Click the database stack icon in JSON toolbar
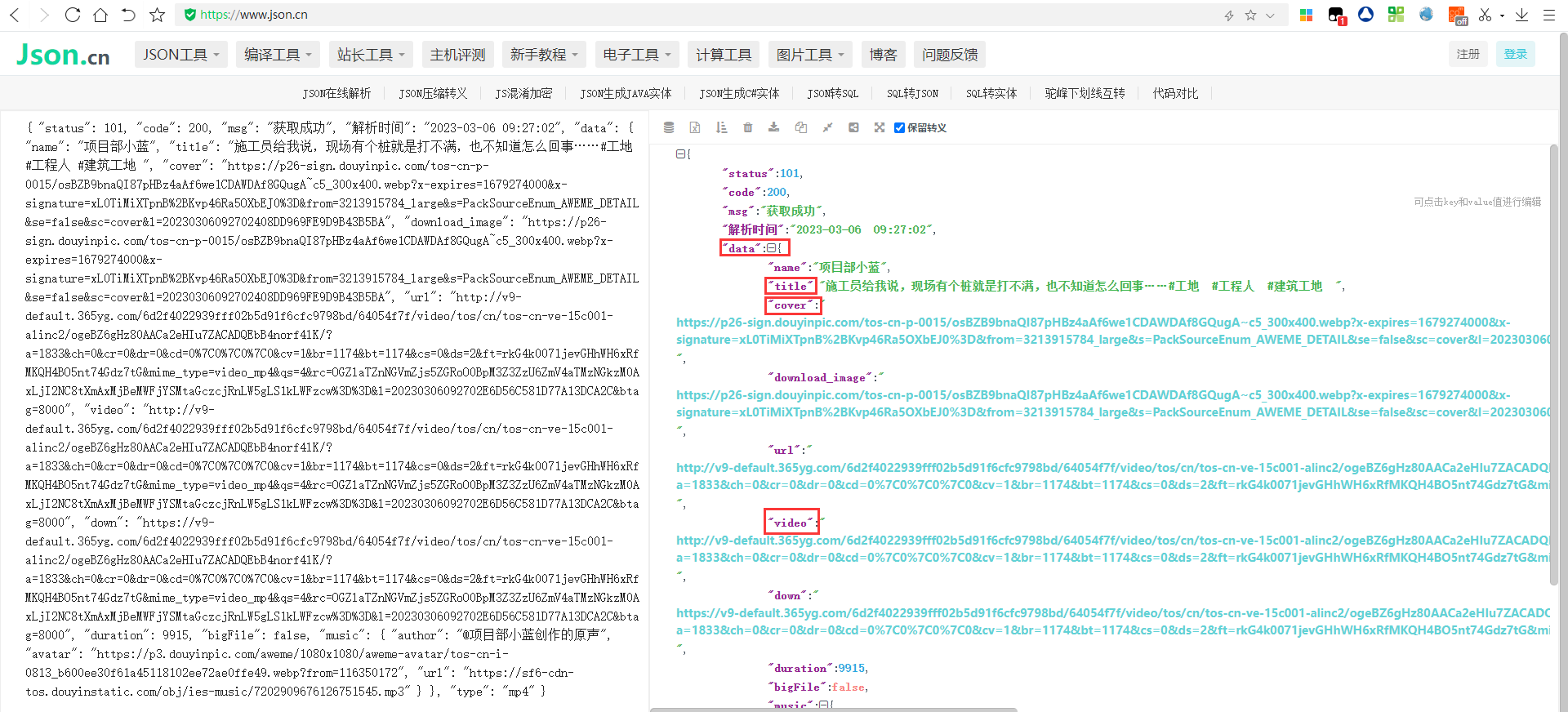Viewport: 1568px width, 712px height. (669, 127)
